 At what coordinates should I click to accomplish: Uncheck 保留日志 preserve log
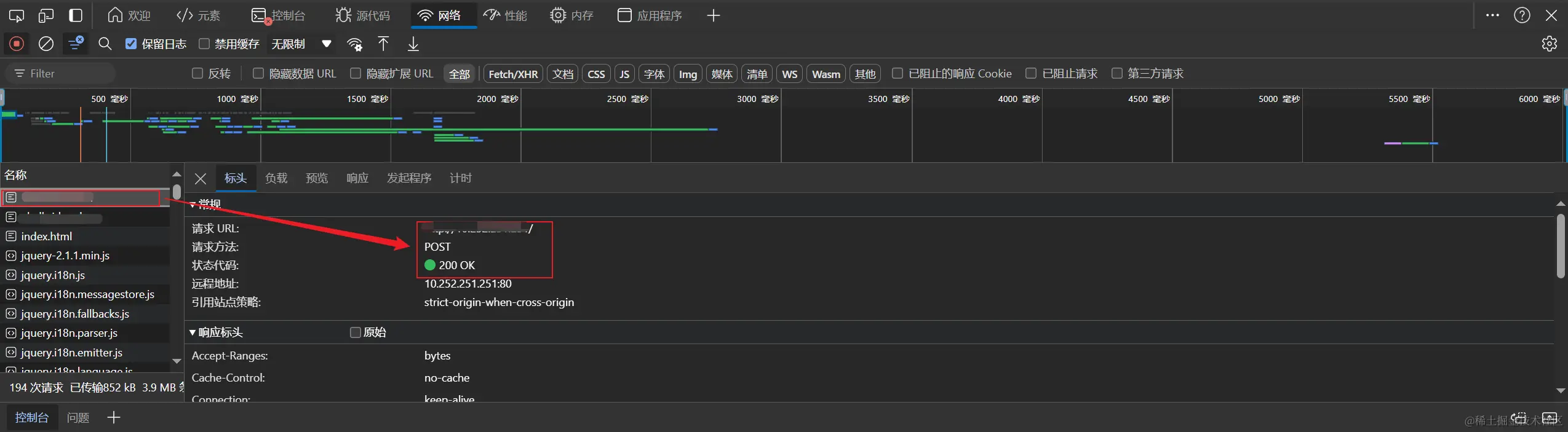(131, 44)
